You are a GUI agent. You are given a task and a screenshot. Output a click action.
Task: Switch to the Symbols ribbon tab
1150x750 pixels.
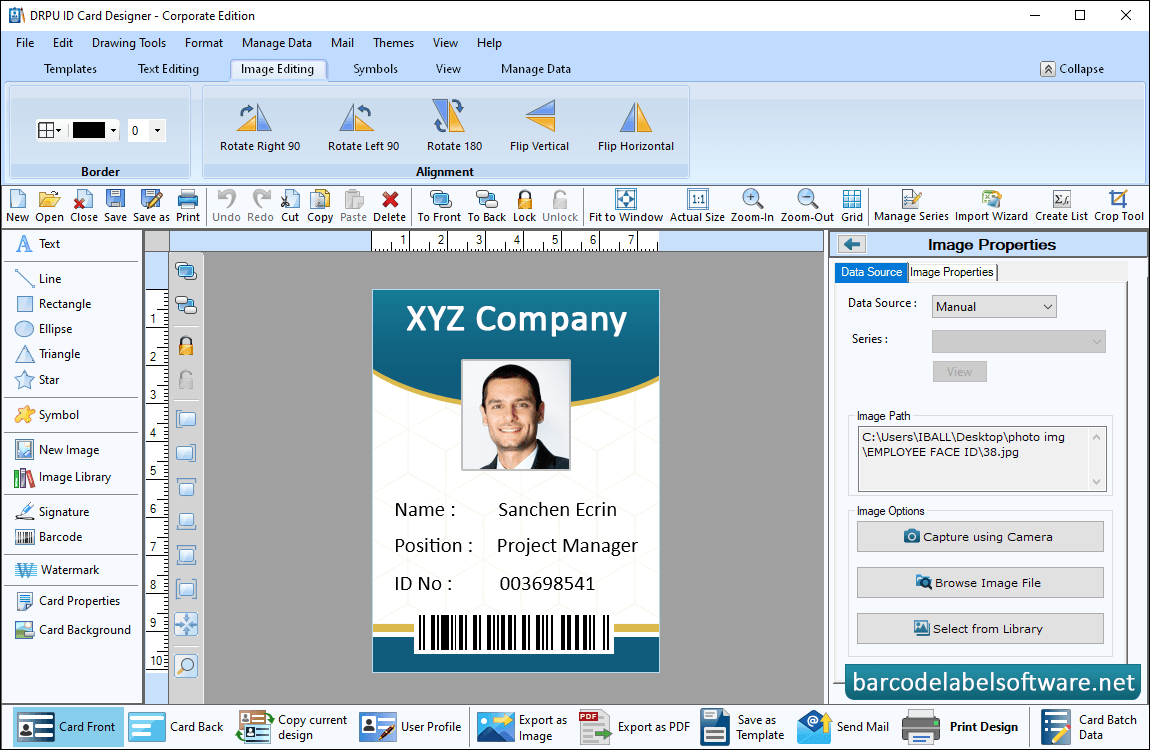tap(375, 69)
